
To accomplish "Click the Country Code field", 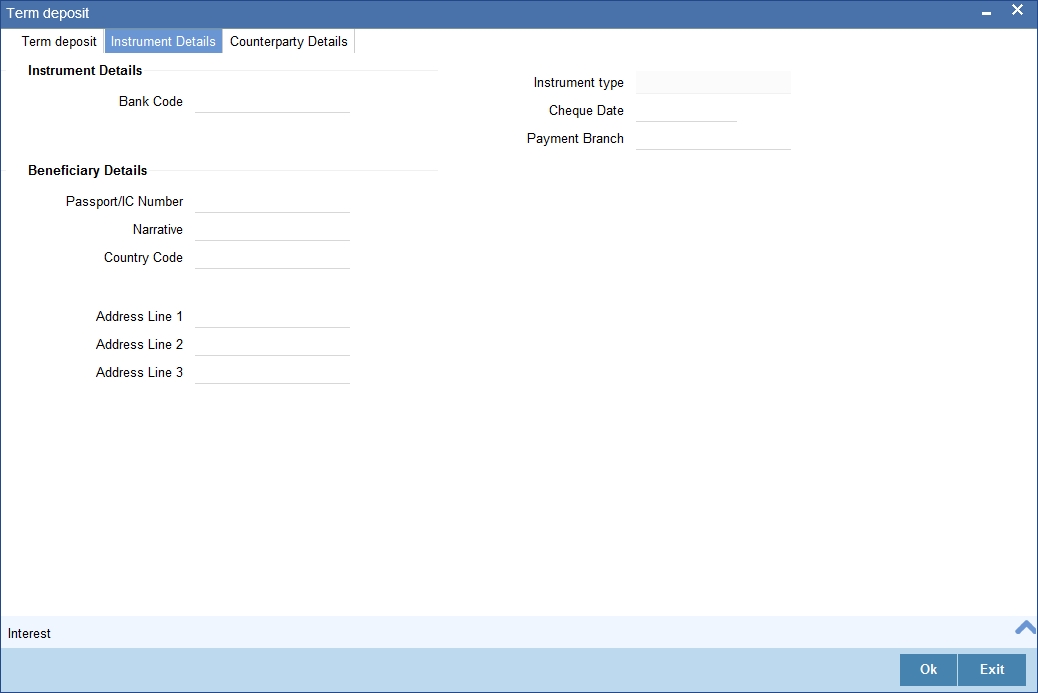I will click(x=272, y=257).
